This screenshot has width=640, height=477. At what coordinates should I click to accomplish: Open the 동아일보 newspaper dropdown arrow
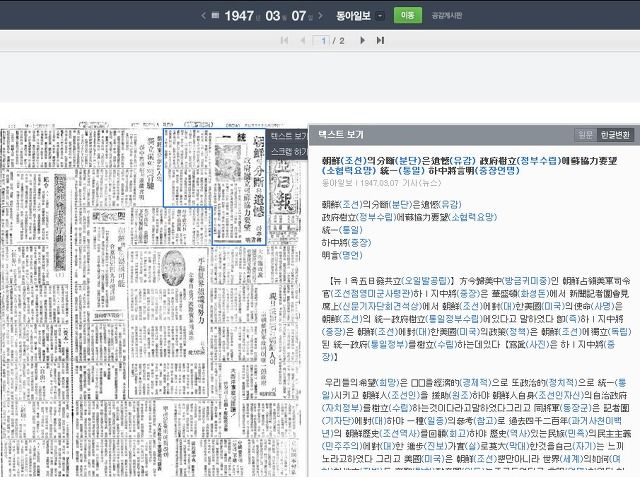[380, 16]
